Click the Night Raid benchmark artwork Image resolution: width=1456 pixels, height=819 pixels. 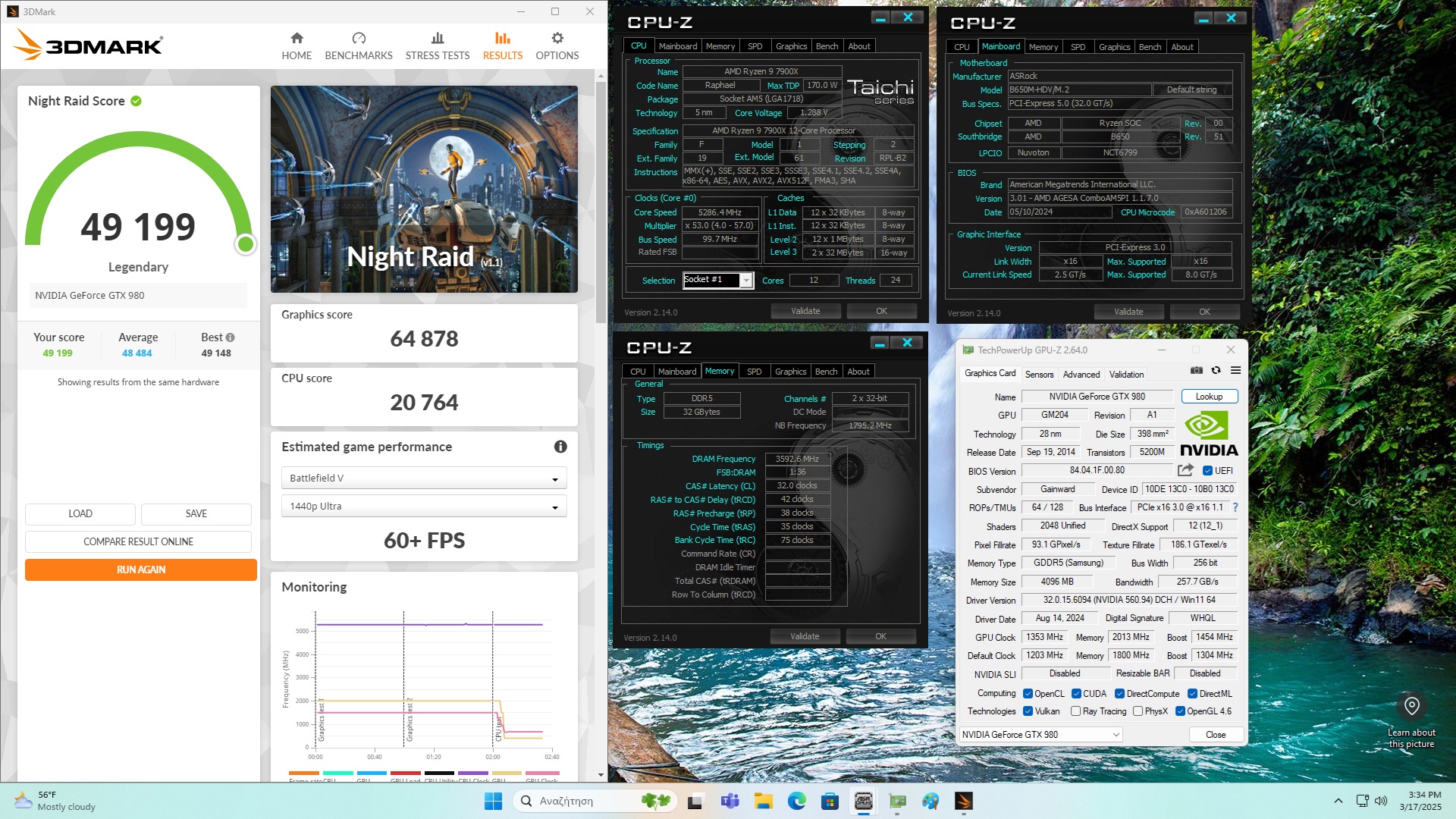(x=424, y=189)
